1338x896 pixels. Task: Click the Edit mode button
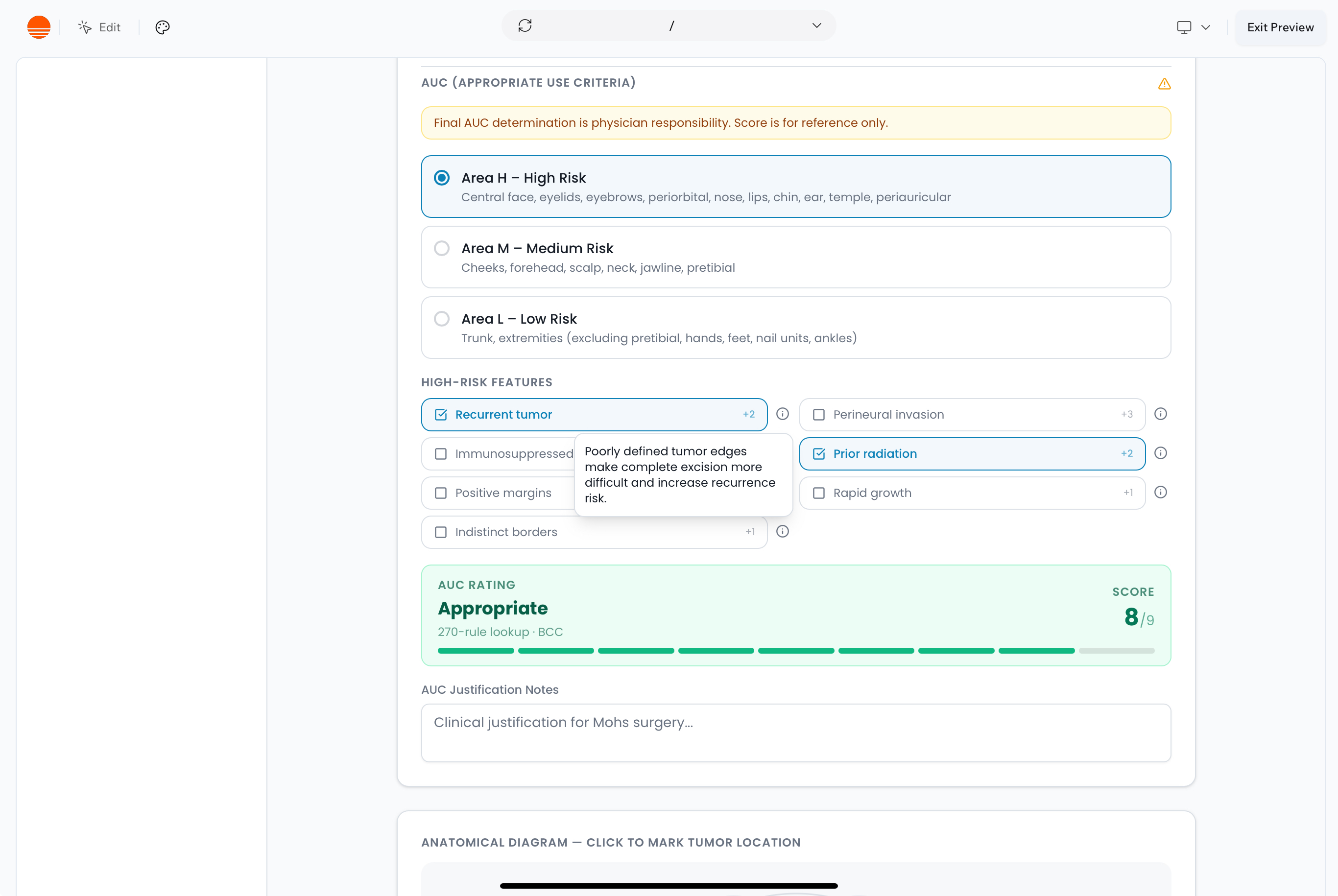coord(99,27)
